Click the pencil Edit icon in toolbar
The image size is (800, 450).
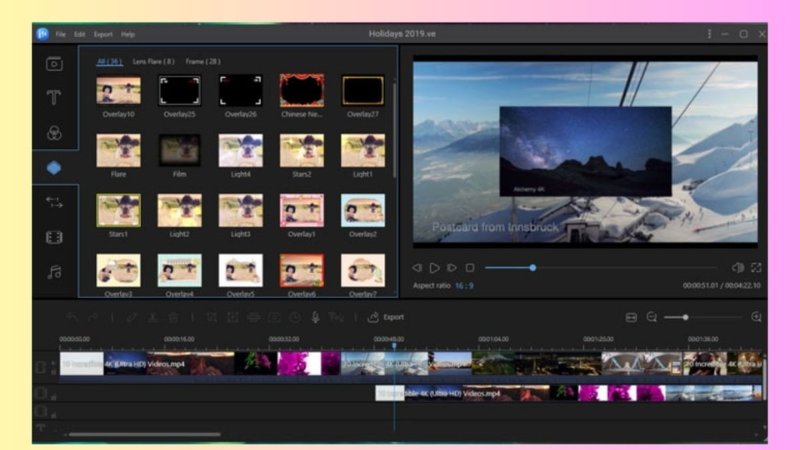(132, 317)
